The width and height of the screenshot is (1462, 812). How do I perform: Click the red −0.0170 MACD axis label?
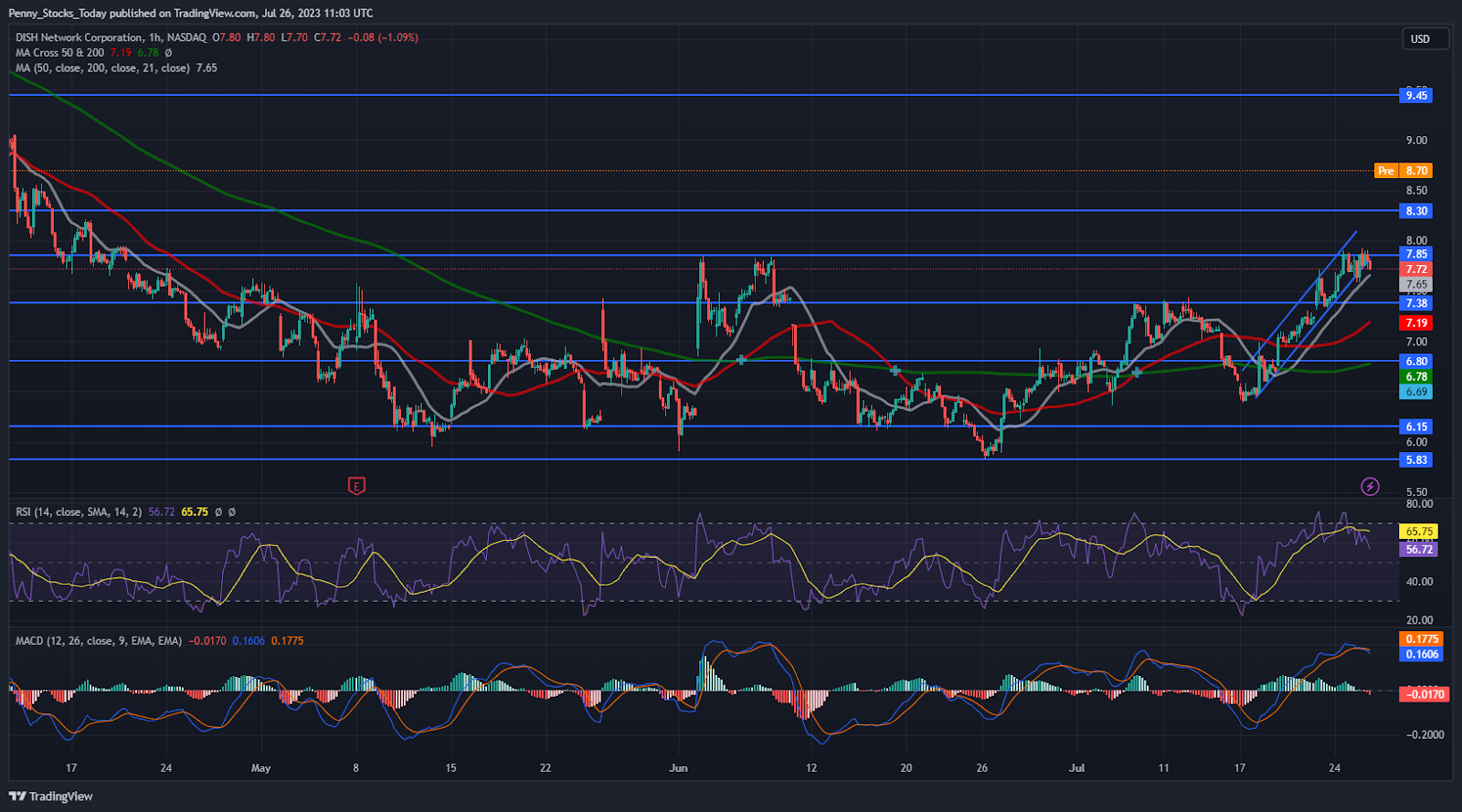pyautogui.click(x=1423, y=695)
